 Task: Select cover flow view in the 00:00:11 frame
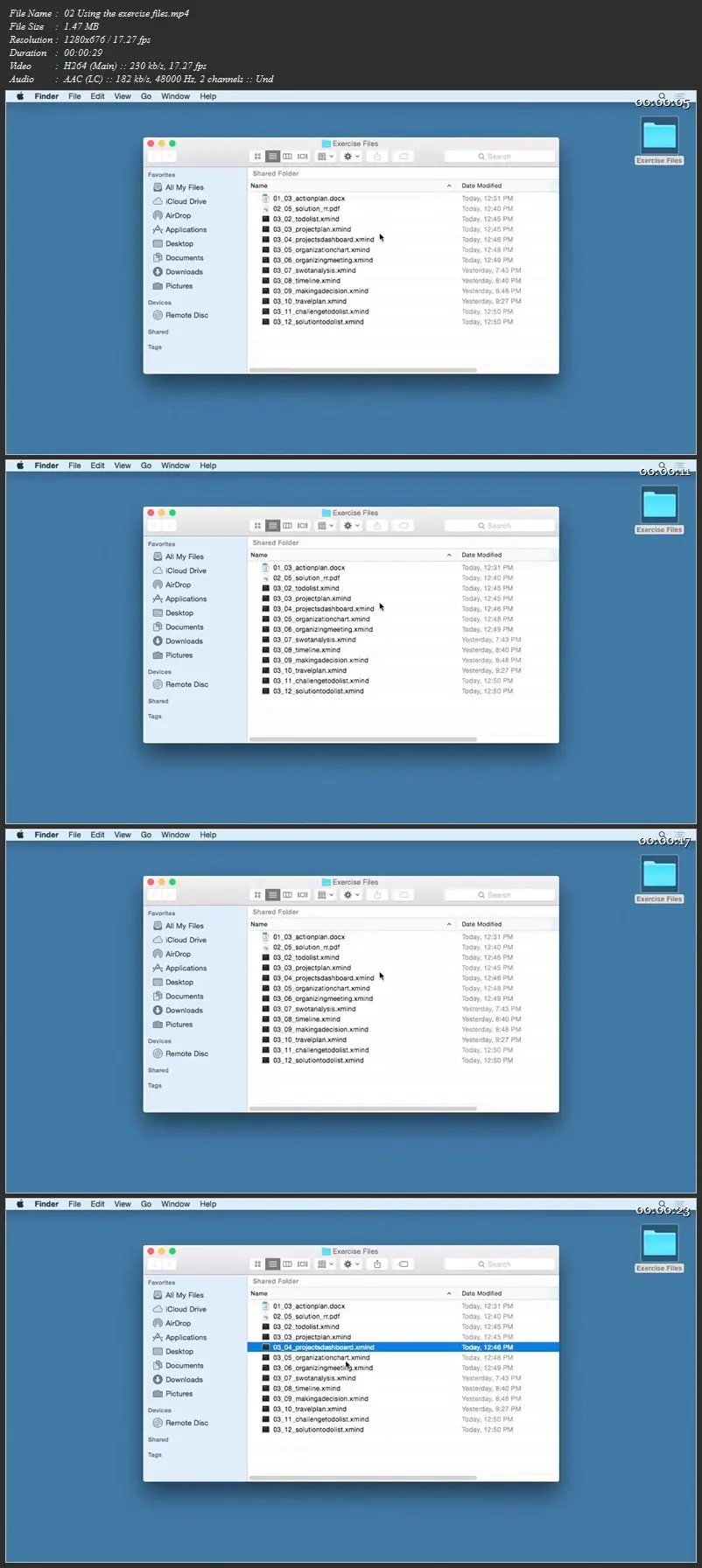303,526
